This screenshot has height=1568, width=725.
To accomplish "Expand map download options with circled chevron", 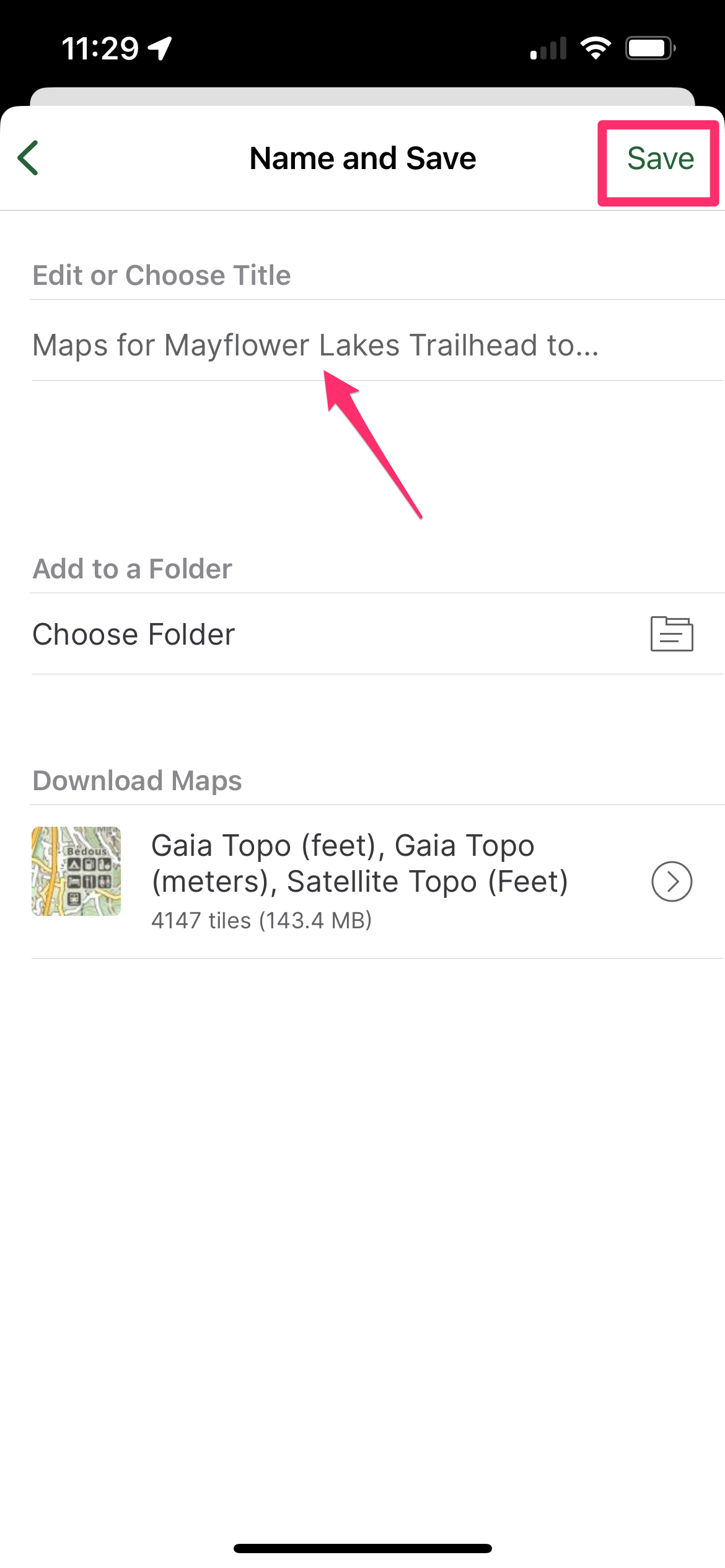I will [x=672, y=881].
